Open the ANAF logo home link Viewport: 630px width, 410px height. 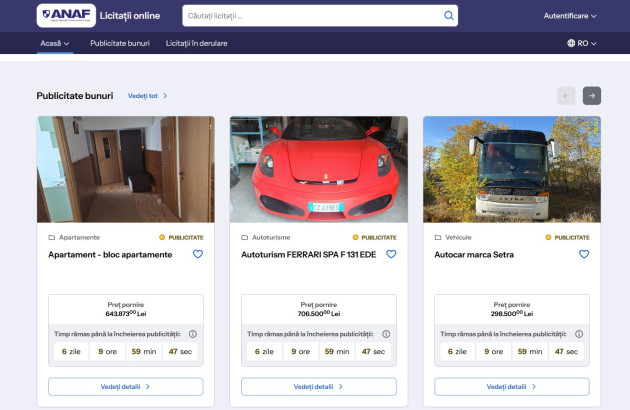66,16
